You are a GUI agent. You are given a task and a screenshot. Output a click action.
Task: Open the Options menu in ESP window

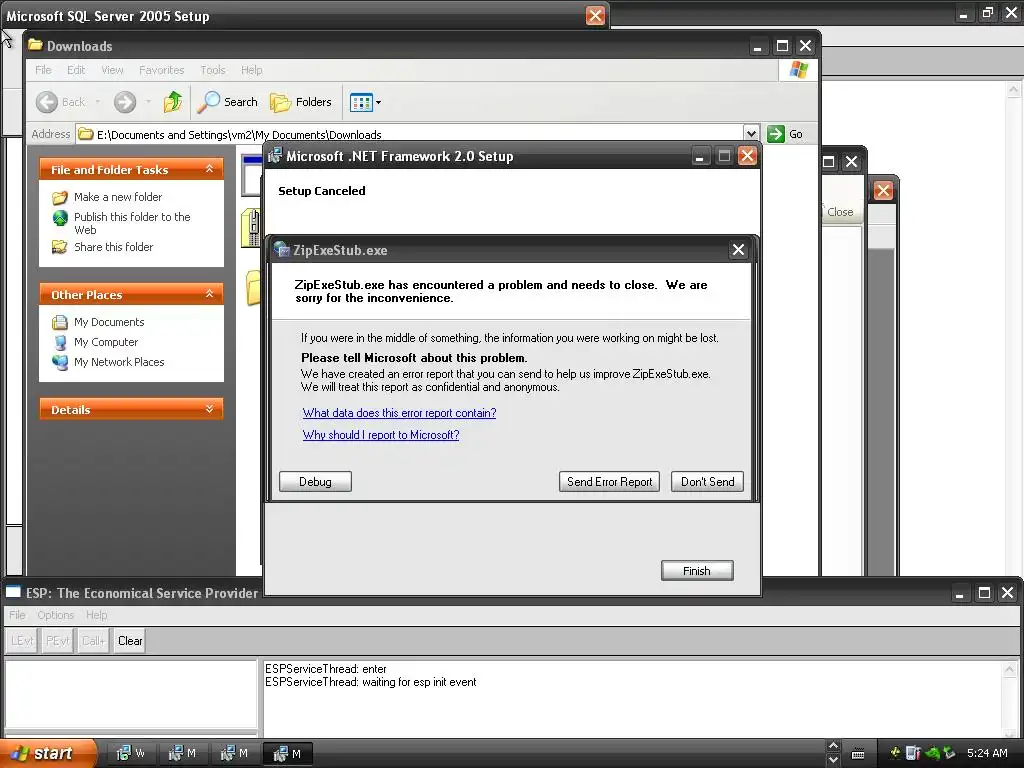click(x=56, y=615)
